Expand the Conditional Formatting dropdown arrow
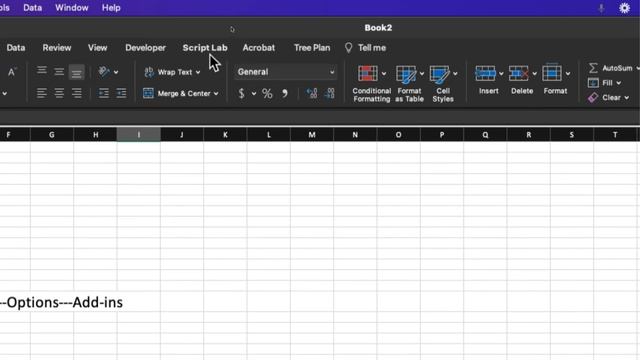This screenshot has height=360, width=640. (x=384, y=74)
